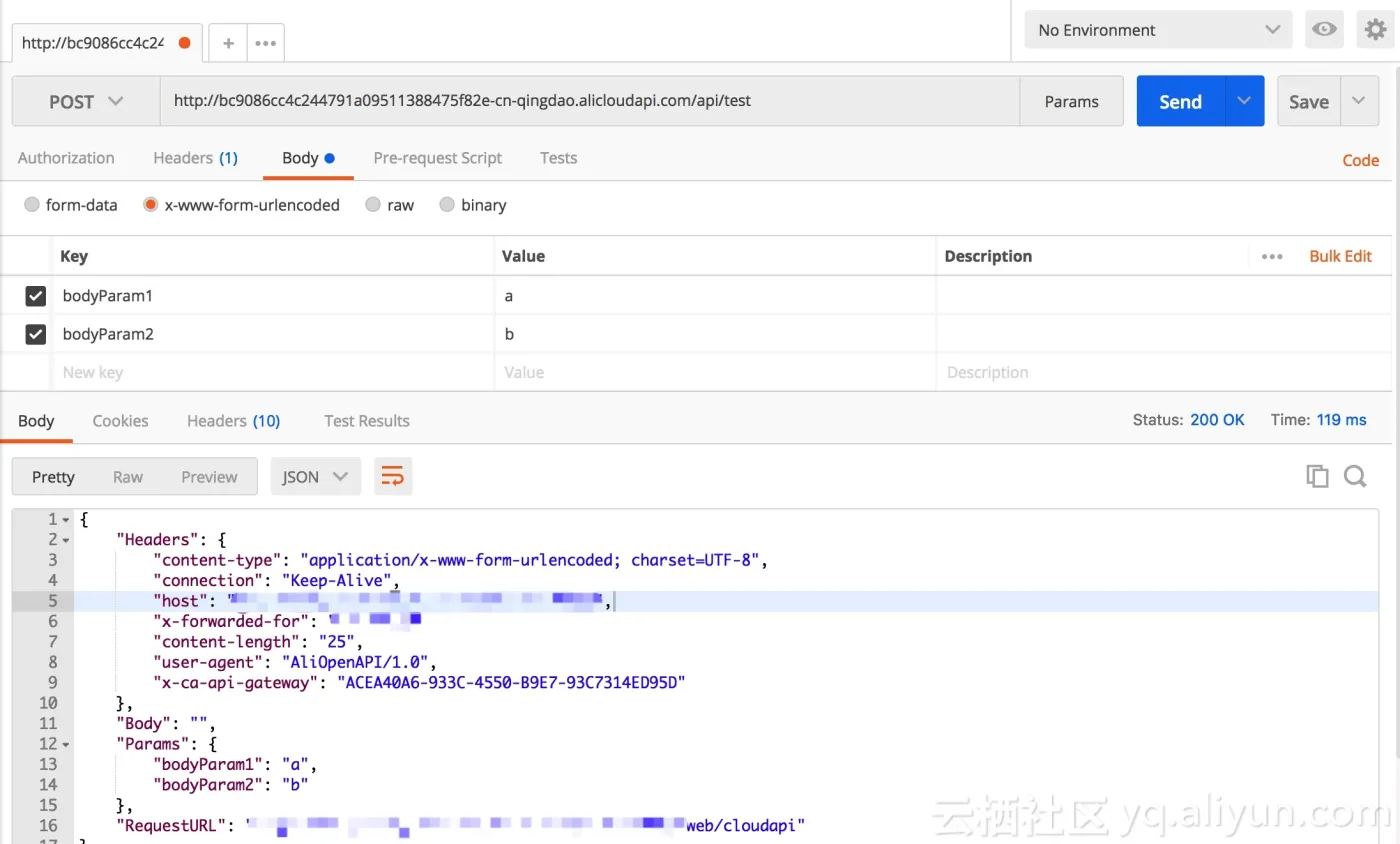Screen dimensions: 1400x844
Task: Uncheck the bodyParam2 row checkbox
Action: (36, 334)
